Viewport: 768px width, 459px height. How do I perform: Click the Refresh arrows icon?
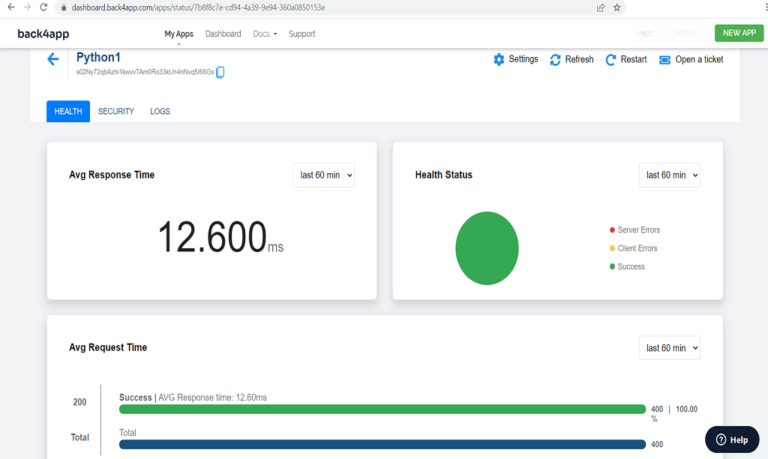(555, 60)
